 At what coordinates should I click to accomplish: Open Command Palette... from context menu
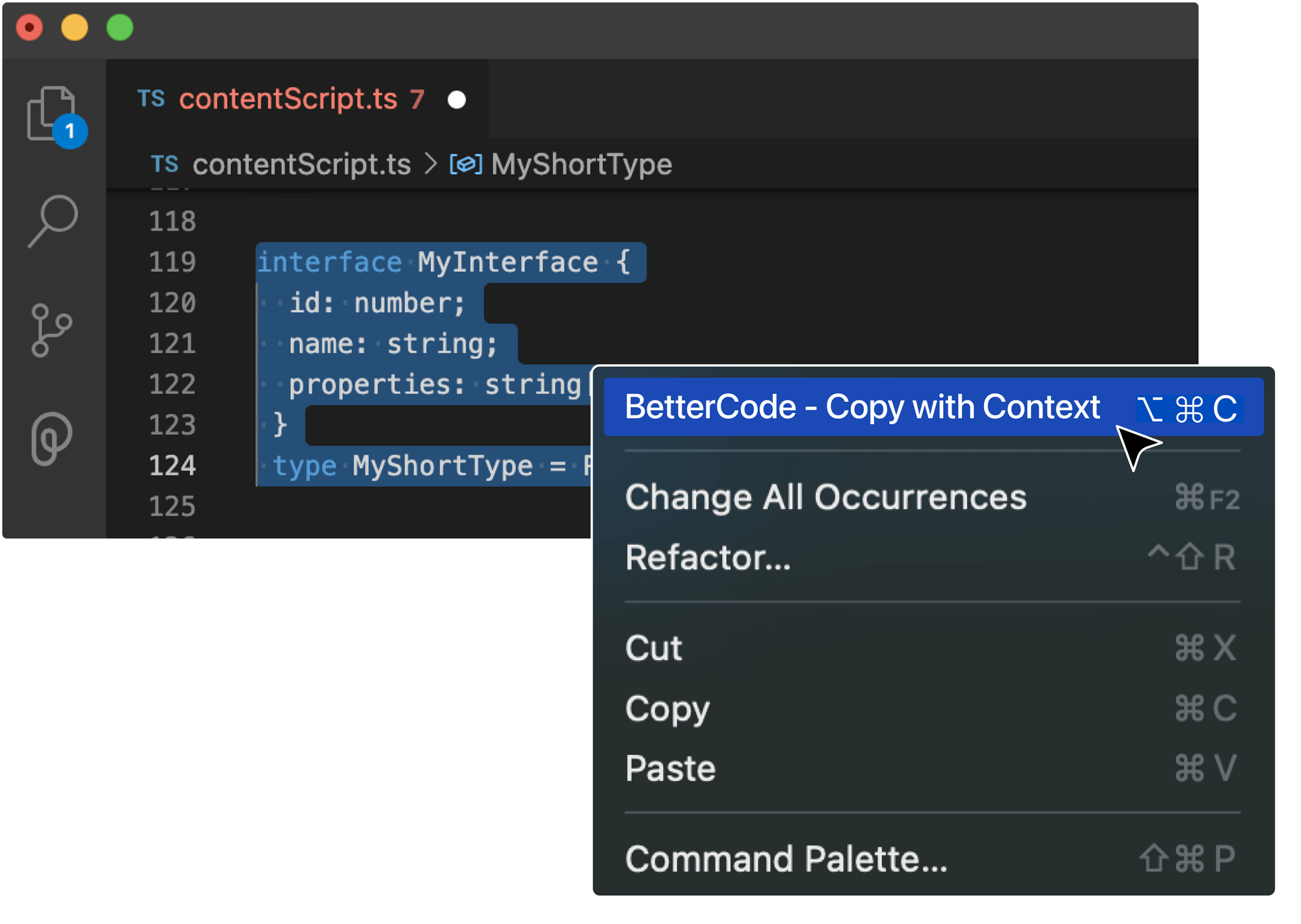932,858
